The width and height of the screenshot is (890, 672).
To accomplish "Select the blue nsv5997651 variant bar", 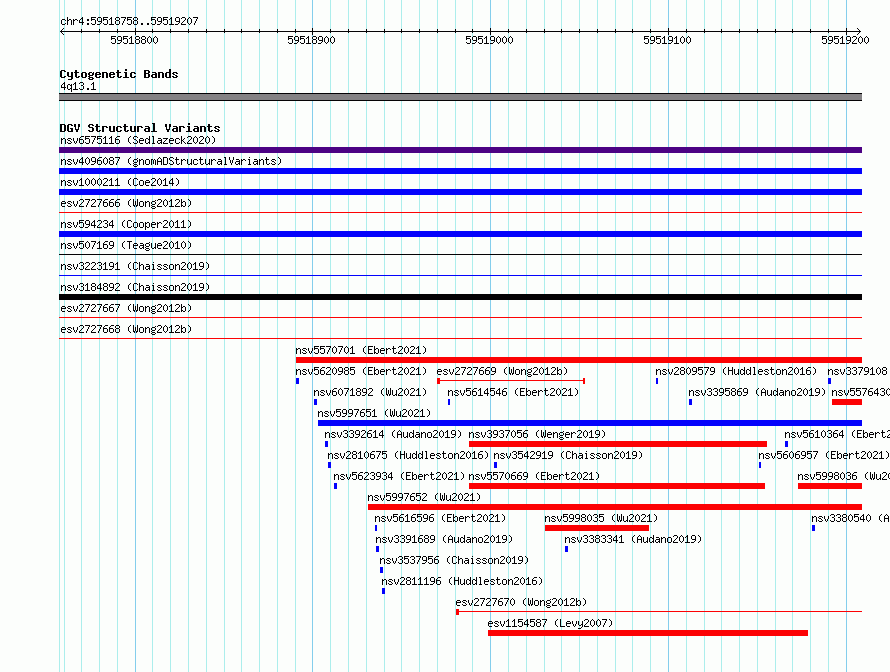I will pyautogui.click(x=590, y=423).
